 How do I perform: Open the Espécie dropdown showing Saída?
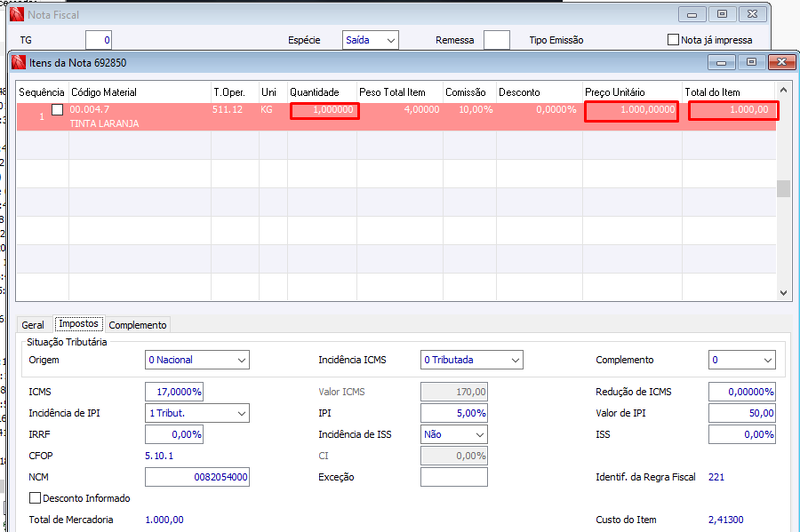coord(370,40)
